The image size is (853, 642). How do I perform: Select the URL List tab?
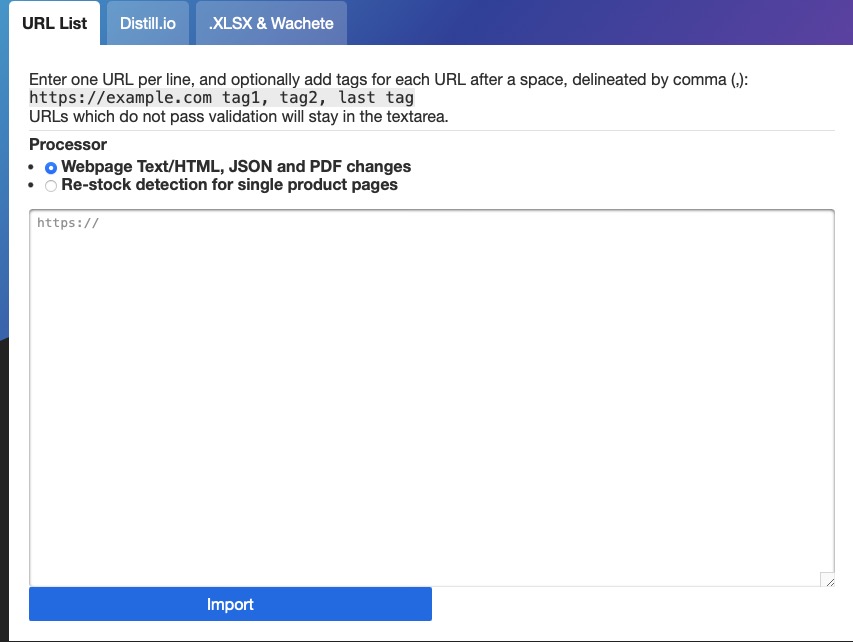[55, 22]
